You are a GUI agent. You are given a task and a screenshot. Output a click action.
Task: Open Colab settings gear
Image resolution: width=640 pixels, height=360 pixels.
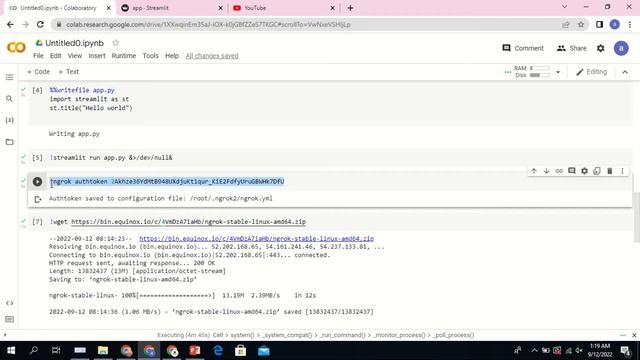click(600, 48)
